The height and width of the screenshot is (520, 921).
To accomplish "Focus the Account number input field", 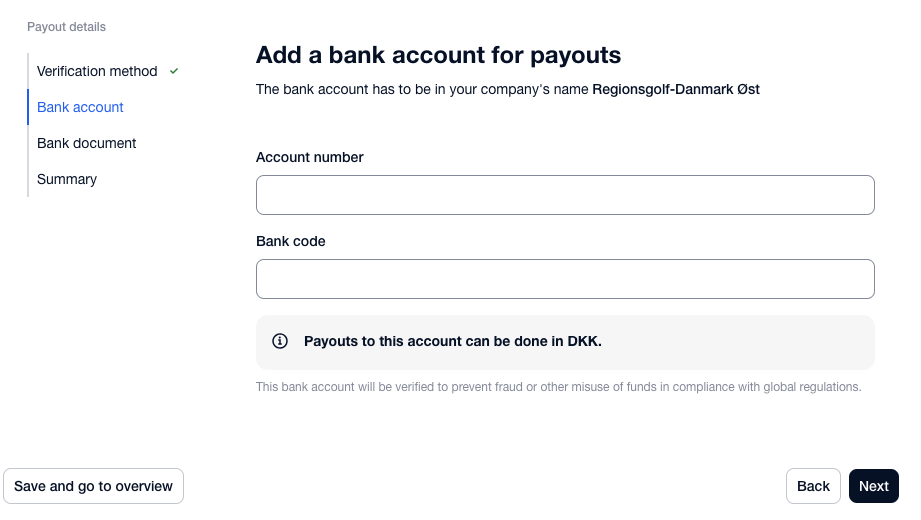I will pos(565,195).
